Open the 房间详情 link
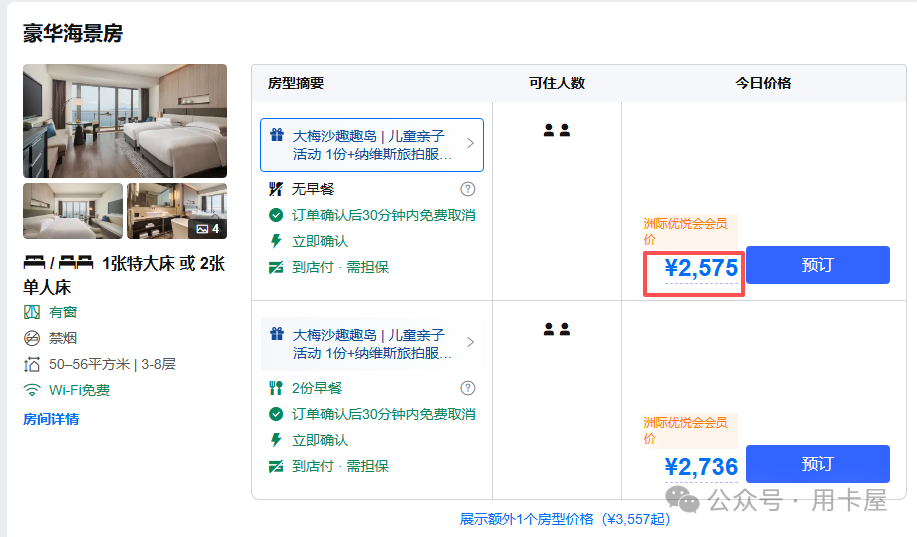This screenshot has height=537, width=917. pyautogui.click(x=51, y=419)
